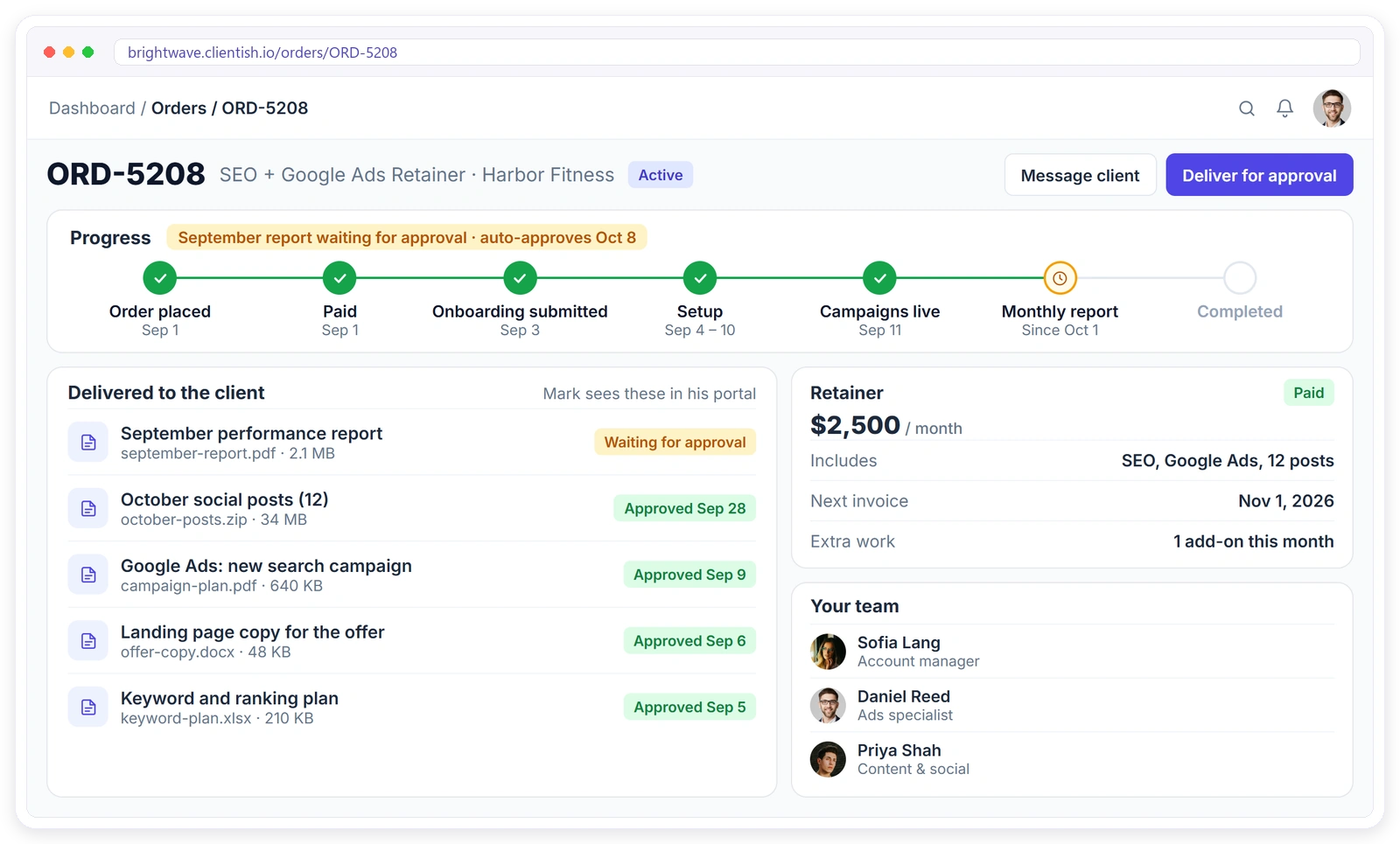Click Keyword and ranking plan title

click(x=229, y=699)
